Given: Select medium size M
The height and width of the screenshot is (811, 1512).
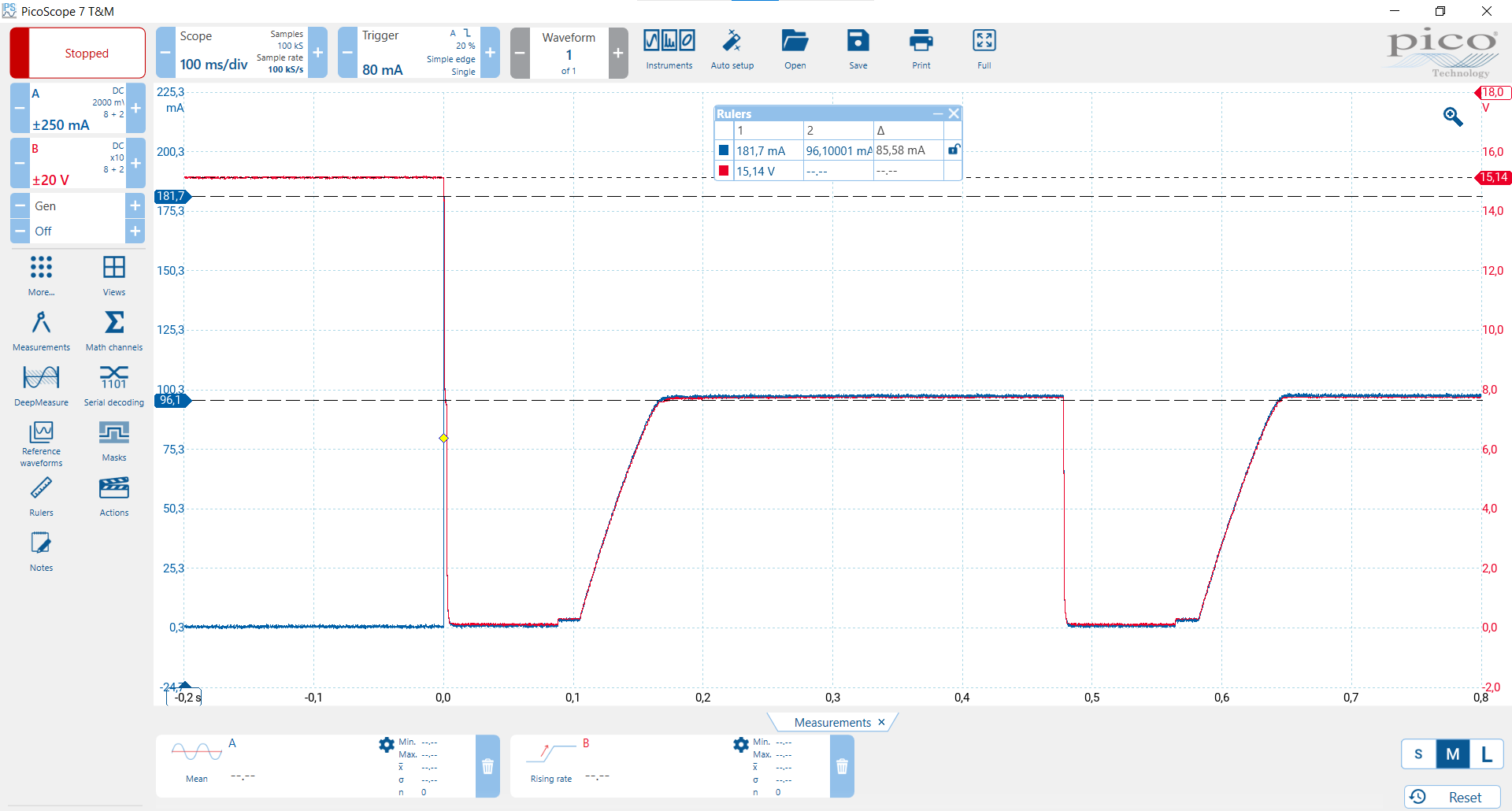Looking at the screenshot, I should click(1452, 754).
